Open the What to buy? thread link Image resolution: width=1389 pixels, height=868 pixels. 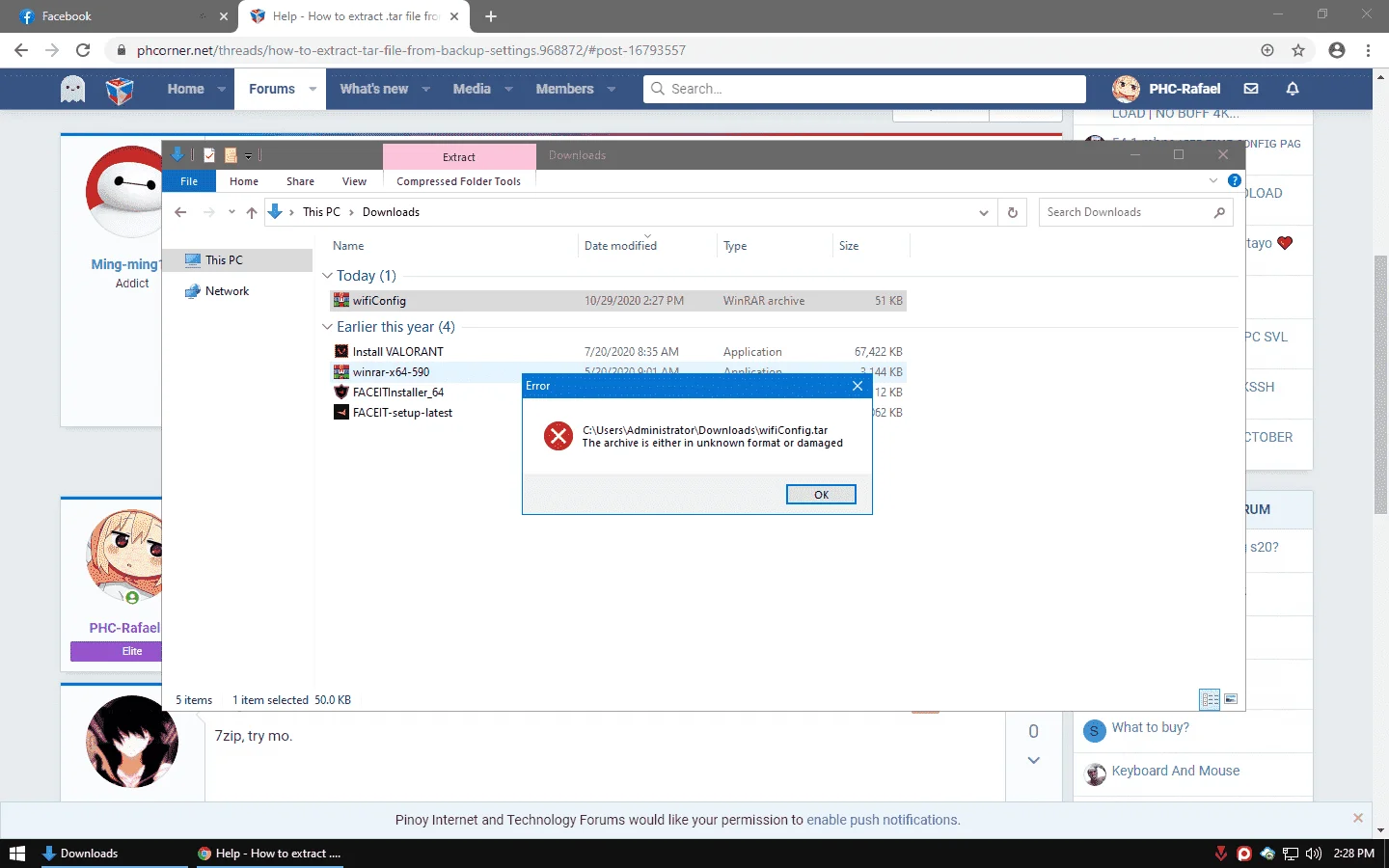(1150, 727)
